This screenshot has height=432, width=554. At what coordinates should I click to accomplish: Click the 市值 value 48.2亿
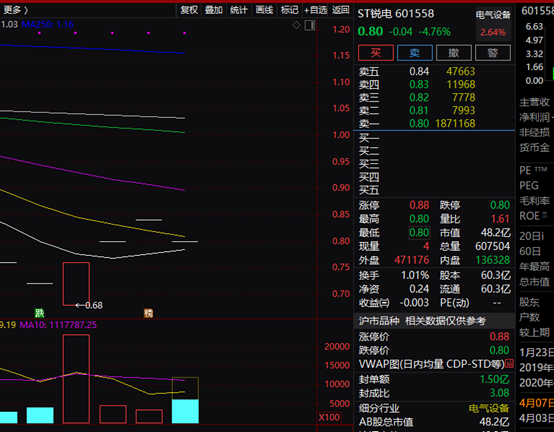[495, 232]
